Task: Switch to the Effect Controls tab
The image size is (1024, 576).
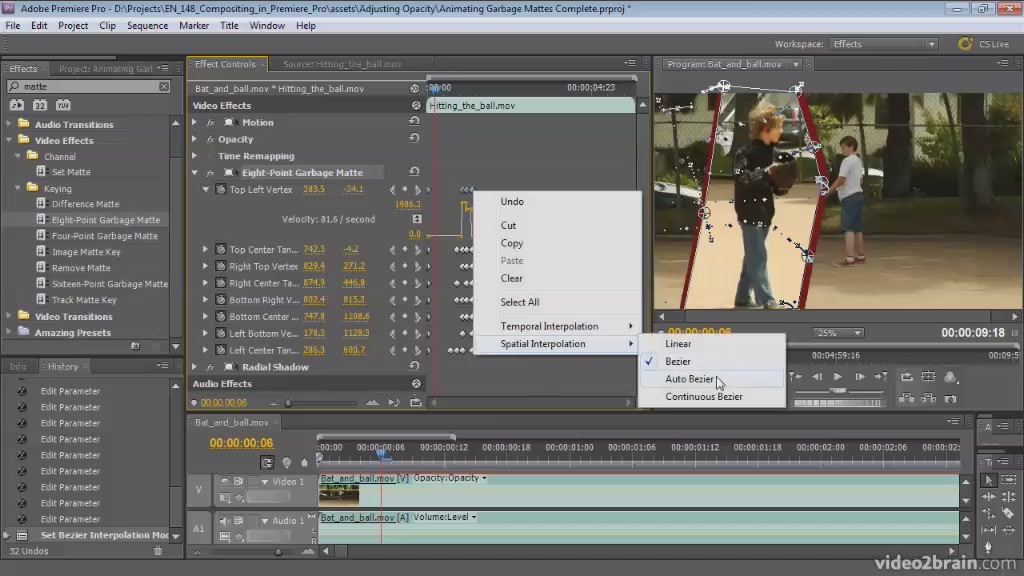Action: 225,64
